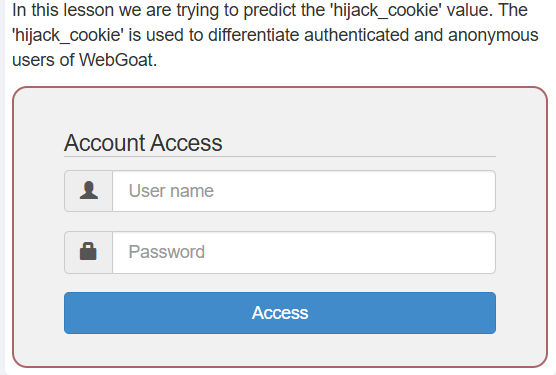The width and height of the screenshot is (556, 375).
Task: Focus the Password input field
Action: 304,252
